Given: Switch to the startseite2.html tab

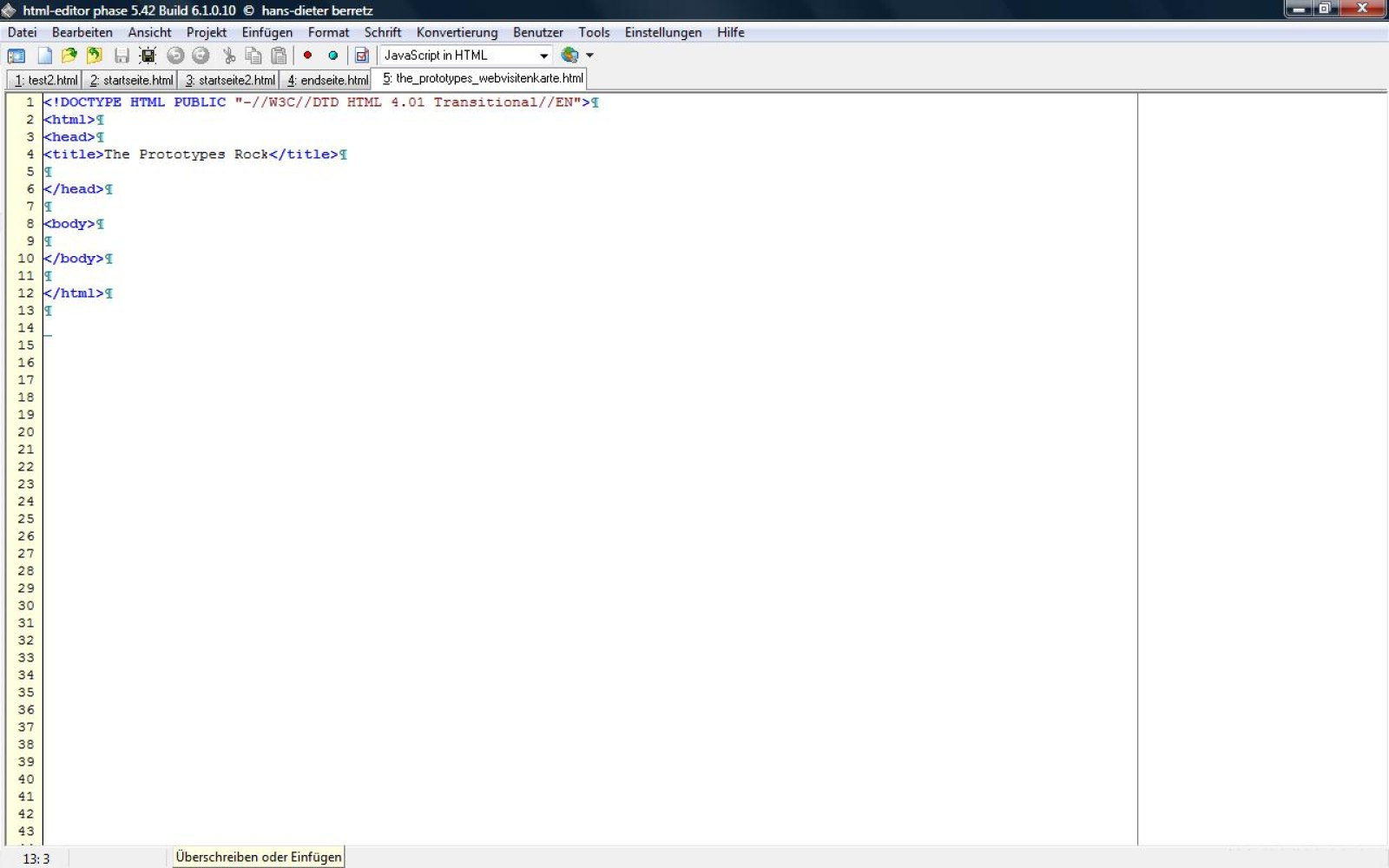Looking at the screenshot, I should [x=229, y=80].
